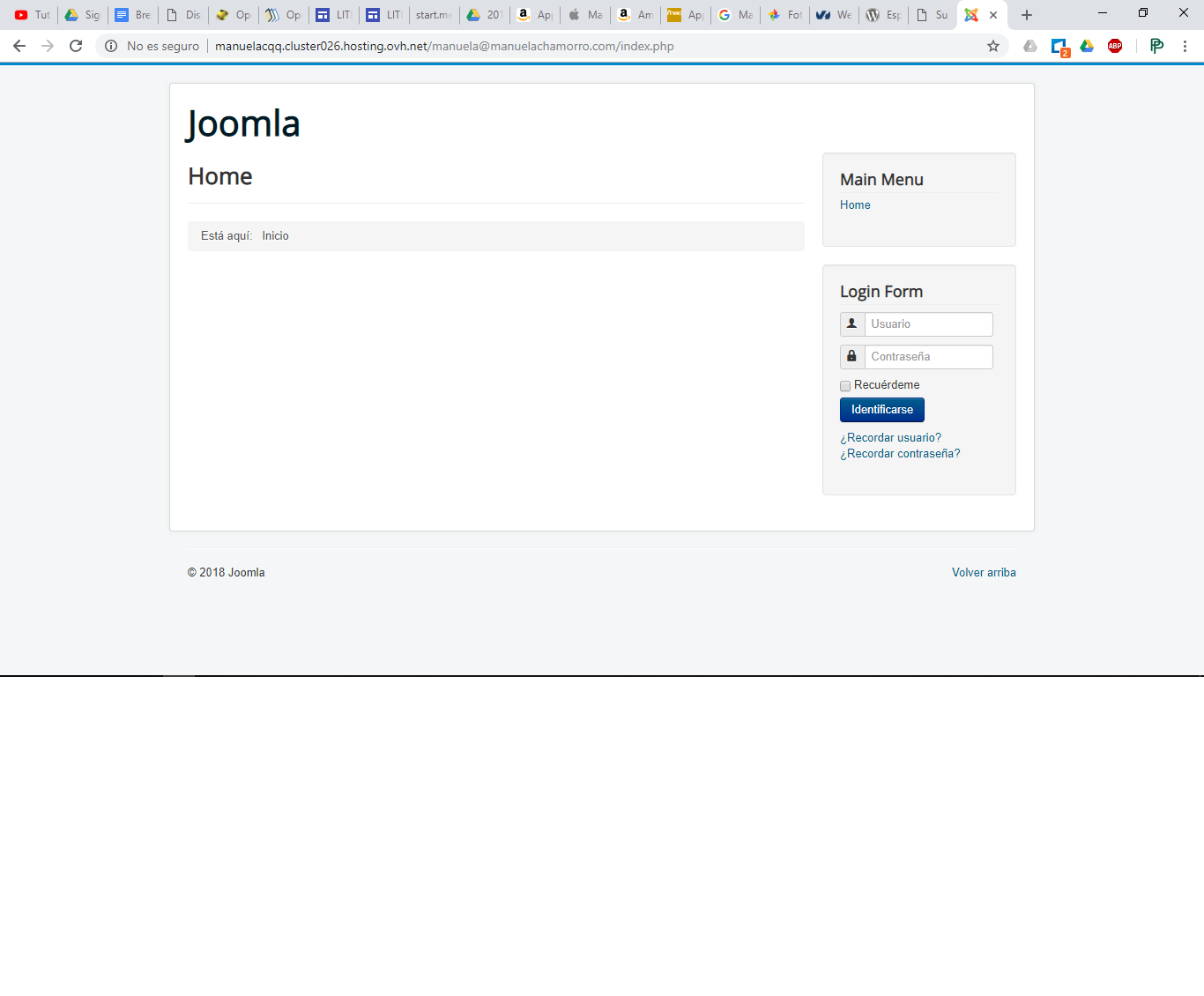Click the Contraseña input field
1204x996 pixels.
pyautogui.click(x=929, y=357)
